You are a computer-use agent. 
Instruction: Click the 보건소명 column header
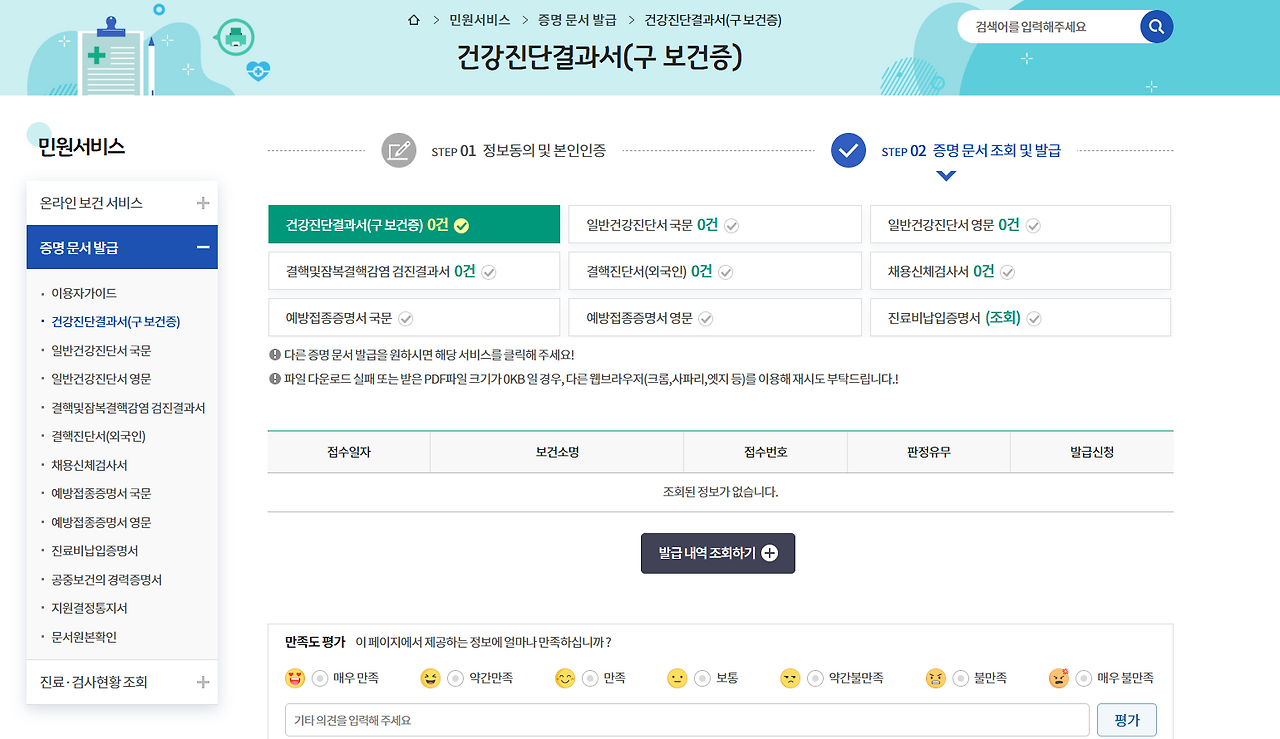557,452
